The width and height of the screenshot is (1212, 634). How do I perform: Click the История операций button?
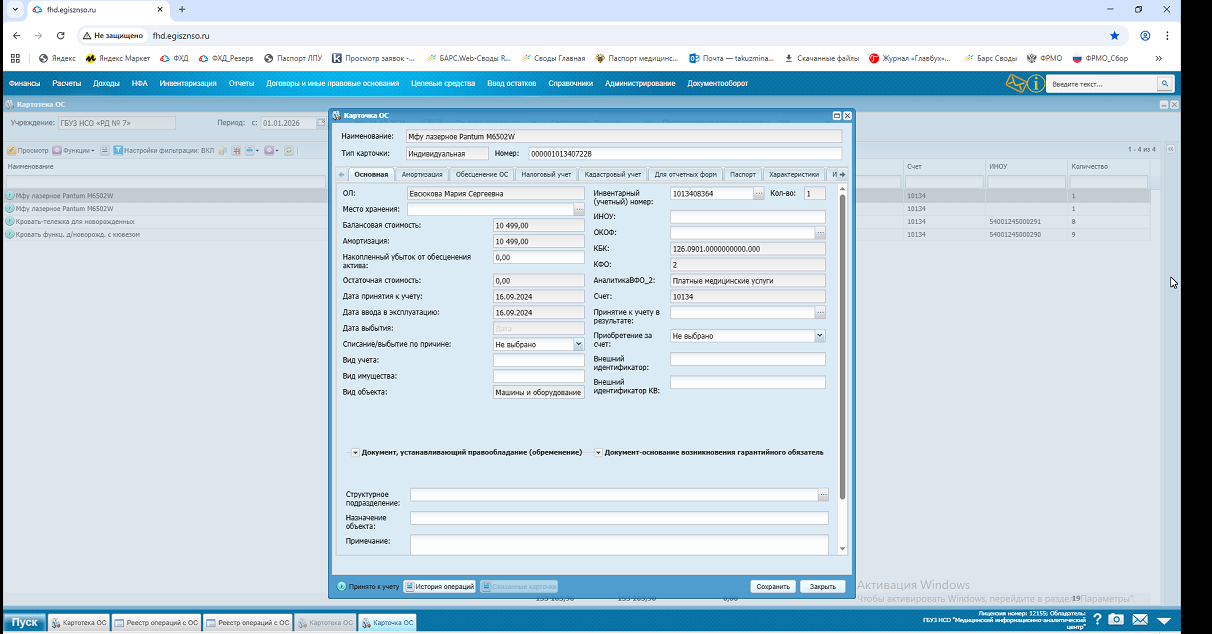click(440, 587)
